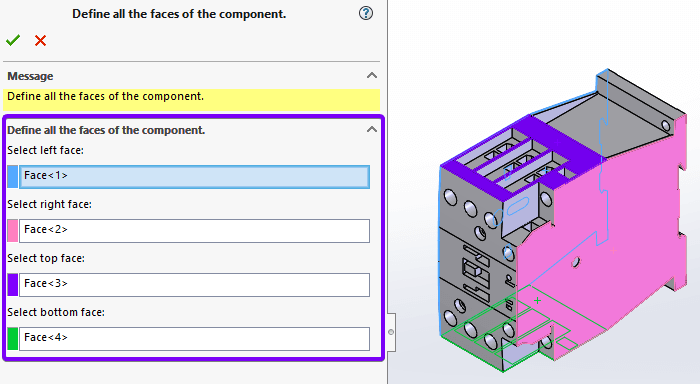Click the yellow message text
Viewport: 700px width, 384px height.
(105, 96)
